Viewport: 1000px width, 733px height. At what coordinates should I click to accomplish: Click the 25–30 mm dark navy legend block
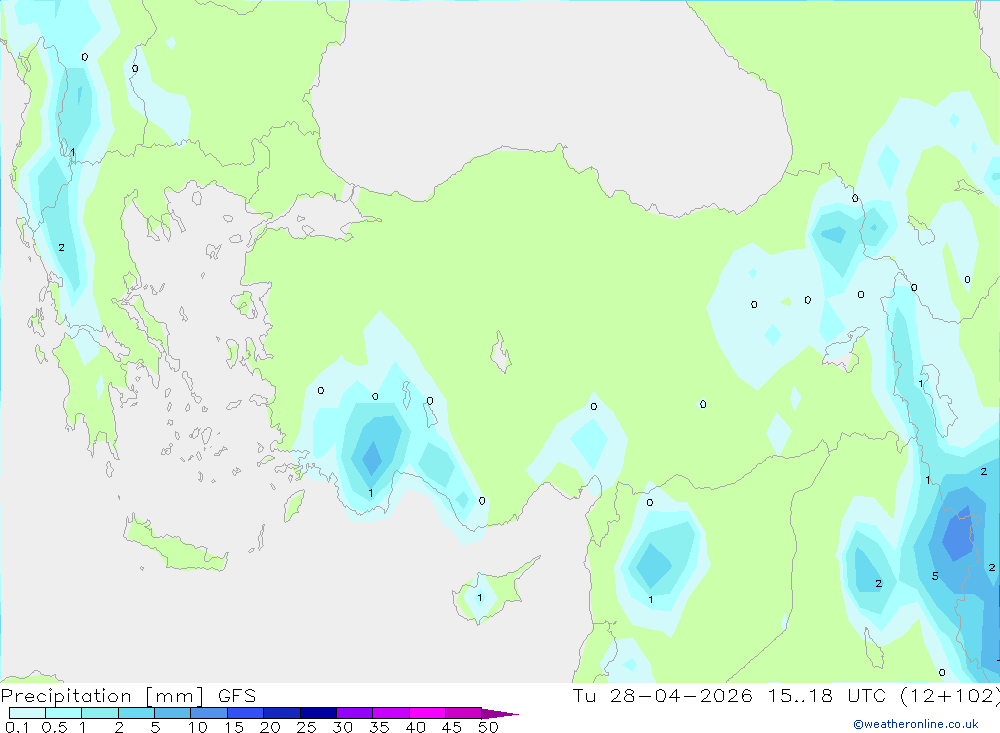tap(318, 713)
